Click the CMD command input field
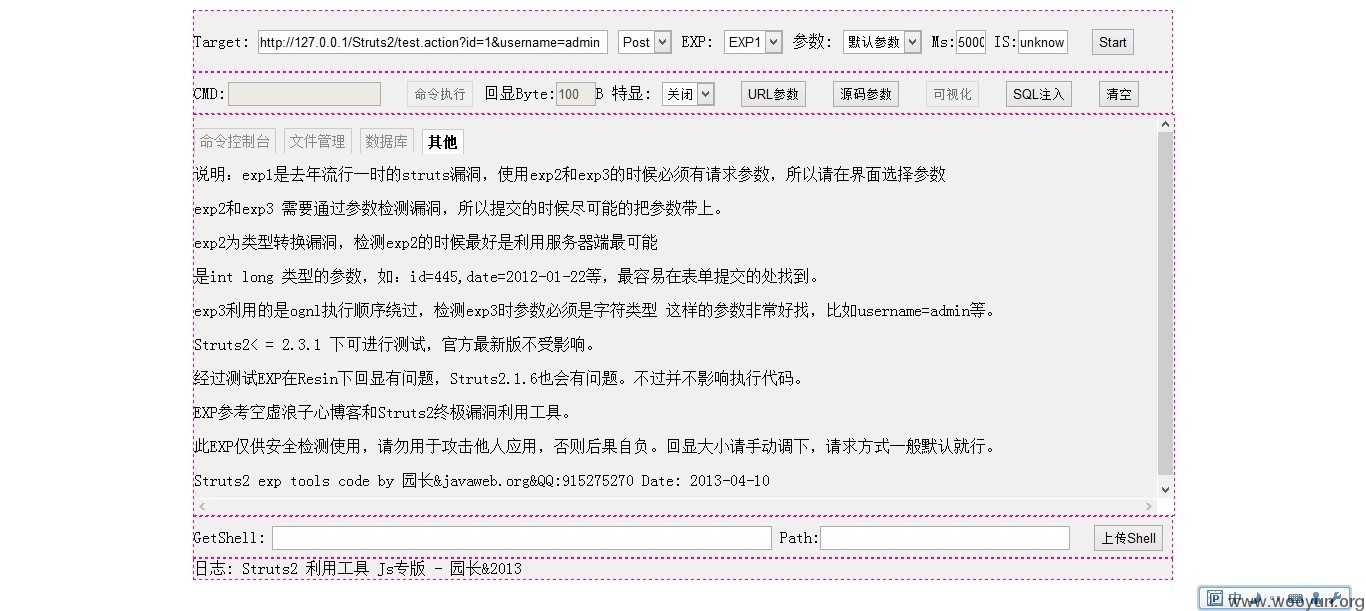Viewport: 1366px width, 611px height. 304,94
